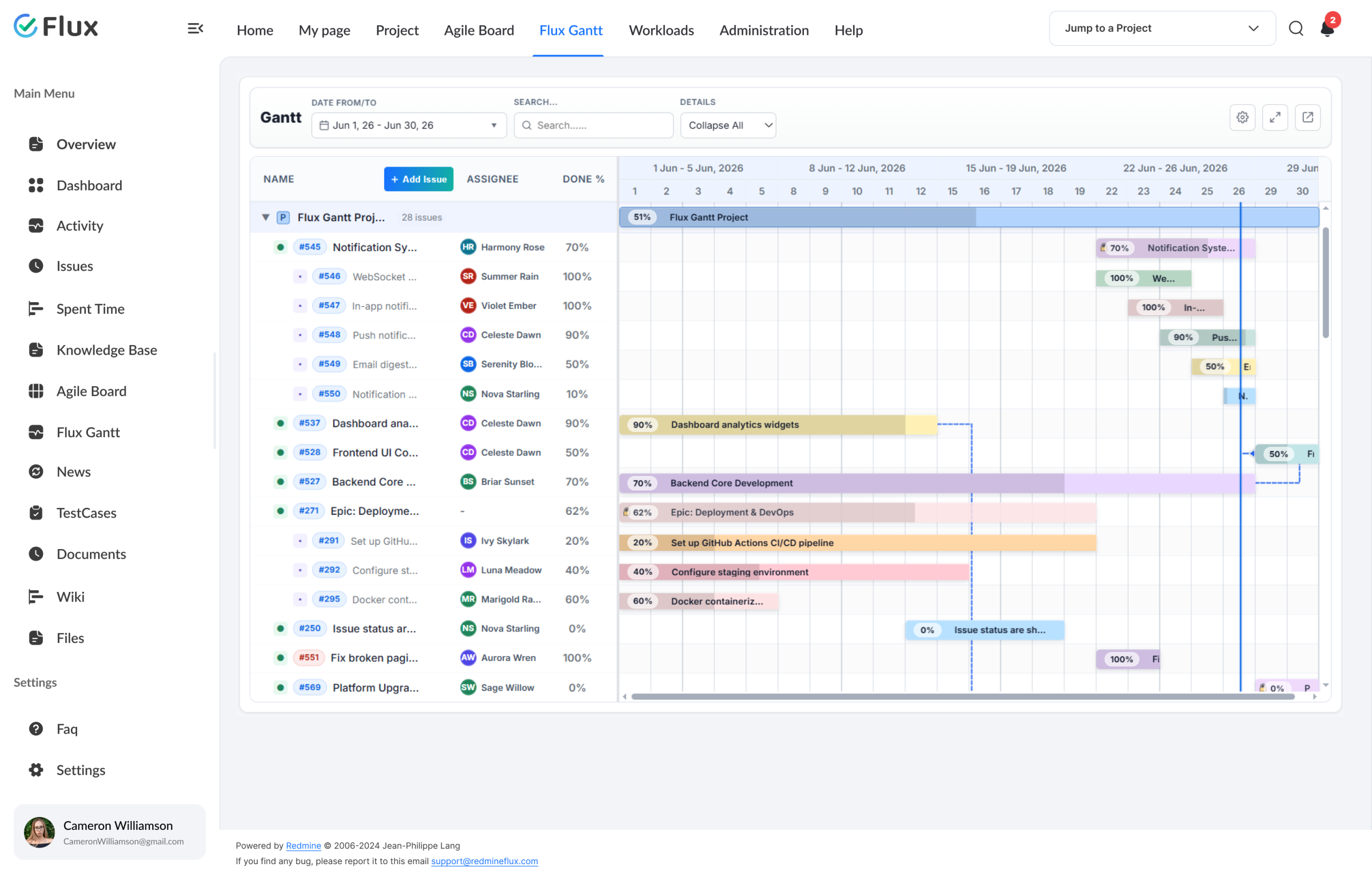This screenshot has height=877, width=1372.
Task: Click the Dashboard analytics widgets 90% bar
Action: 778,424
